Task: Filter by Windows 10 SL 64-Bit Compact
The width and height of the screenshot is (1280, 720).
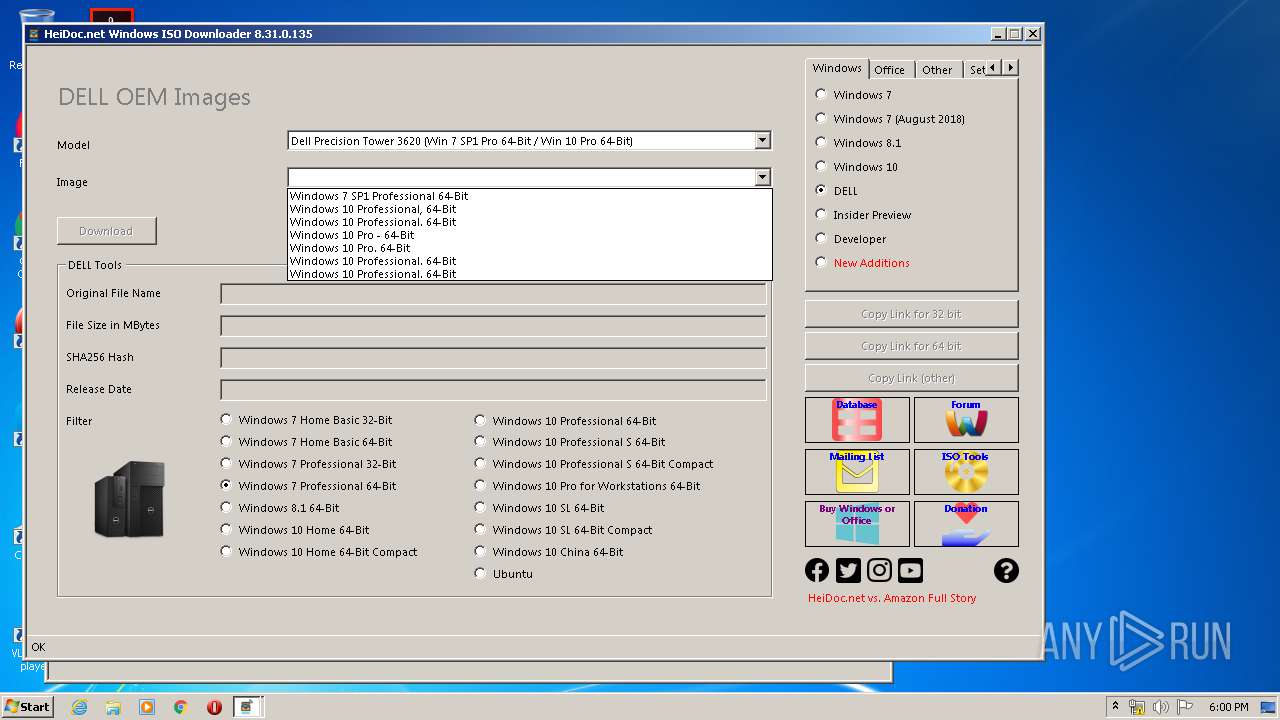Action: coord(480,529)
